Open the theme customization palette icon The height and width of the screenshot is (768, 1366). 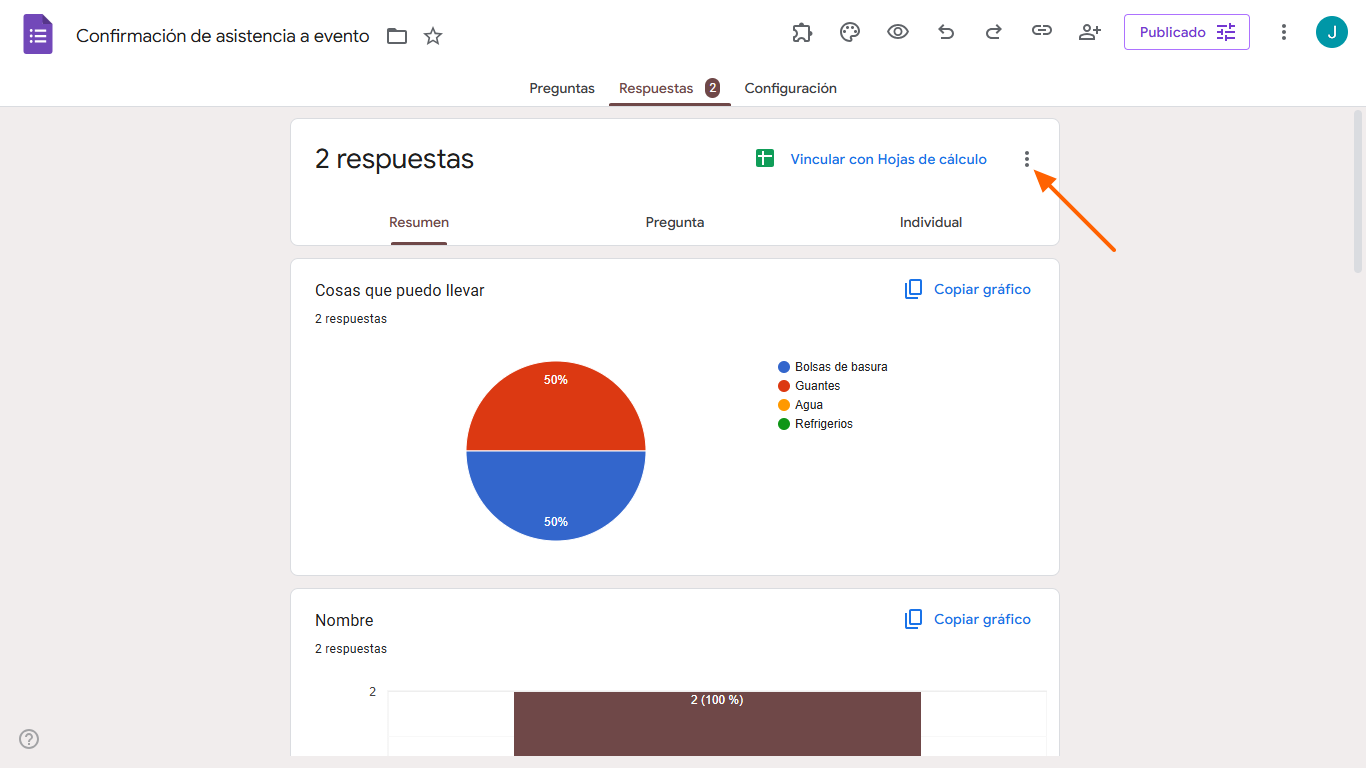850,32
